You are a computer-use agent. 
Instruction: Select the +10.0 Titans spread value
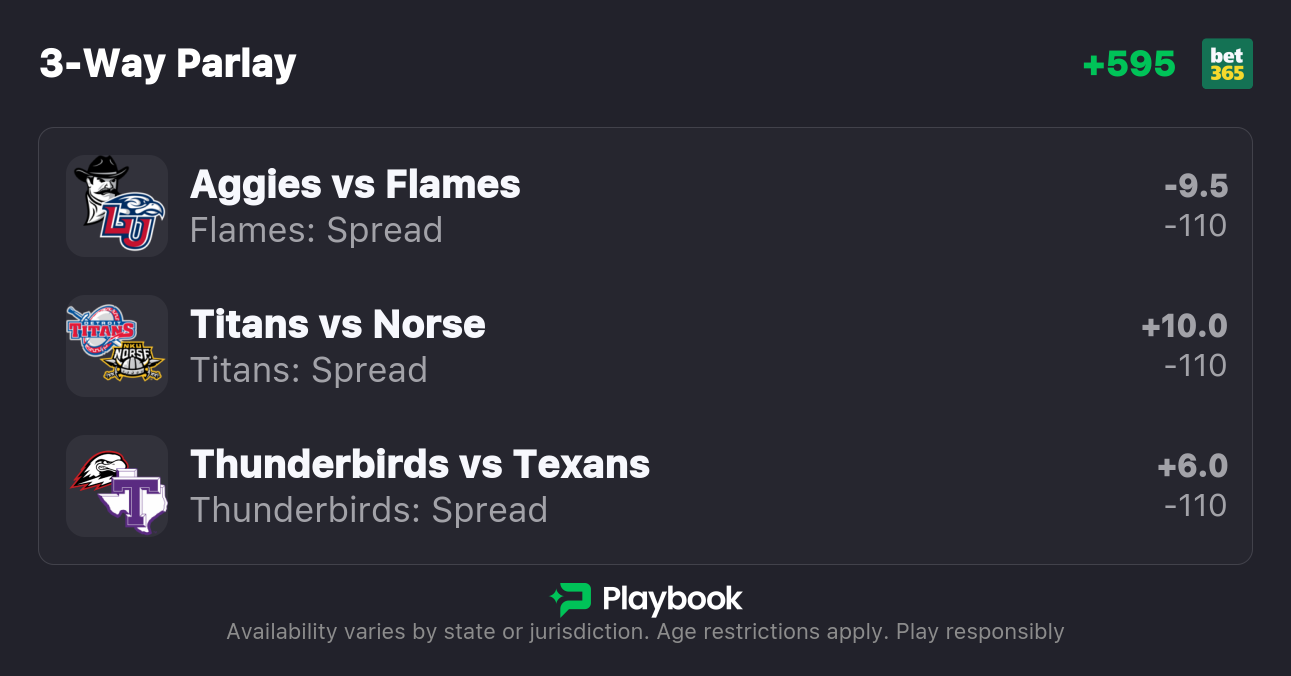(1184, 326)
